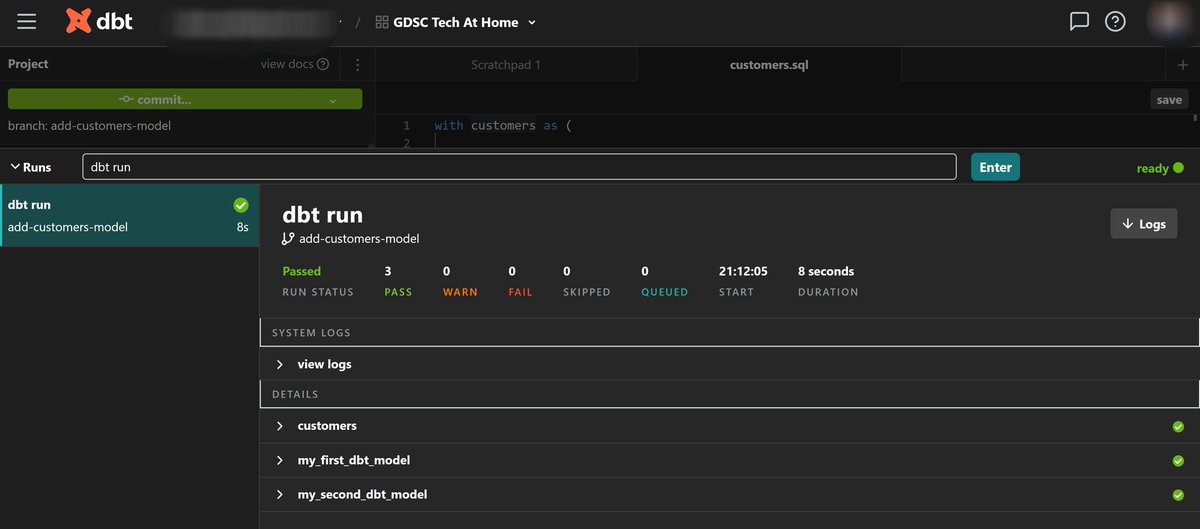Click code line 1 in the editor
This screenshot has height=529, width=1200.
point(502,125)
